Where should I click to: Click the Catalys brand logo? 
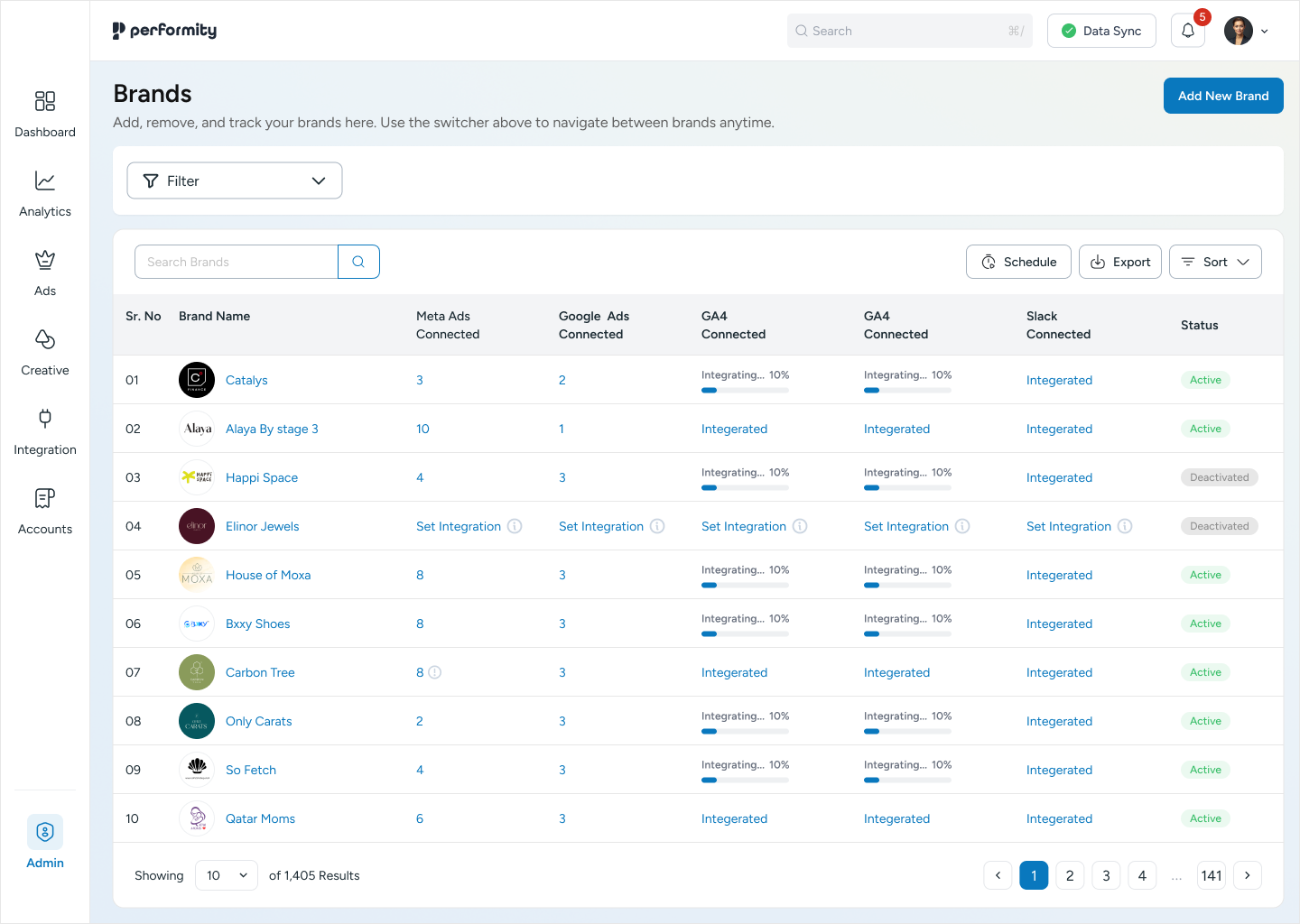pos(197,380)
